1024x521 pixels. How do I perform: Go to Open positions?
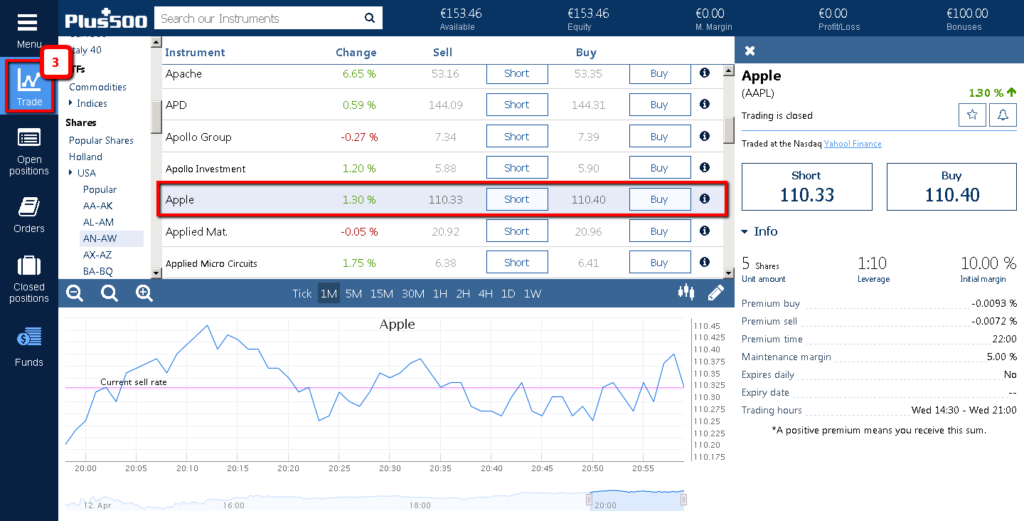(29, 152)
